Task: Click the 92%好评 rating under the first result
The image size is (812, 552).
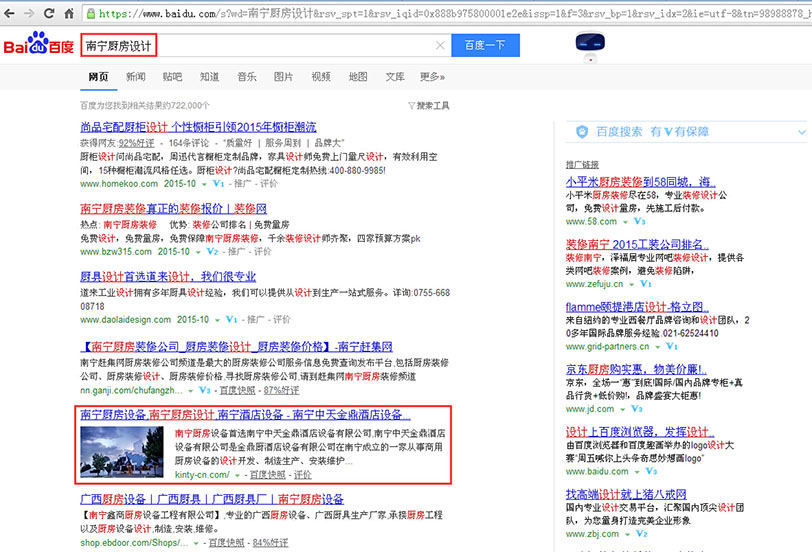Action: (137, 143)
